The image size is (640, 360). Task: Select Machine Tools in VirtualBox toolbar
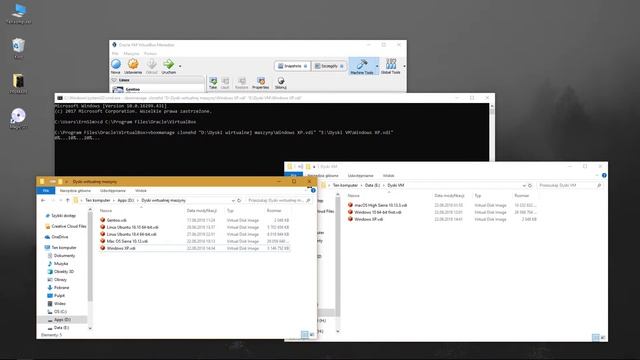click(x=362, y=66)
